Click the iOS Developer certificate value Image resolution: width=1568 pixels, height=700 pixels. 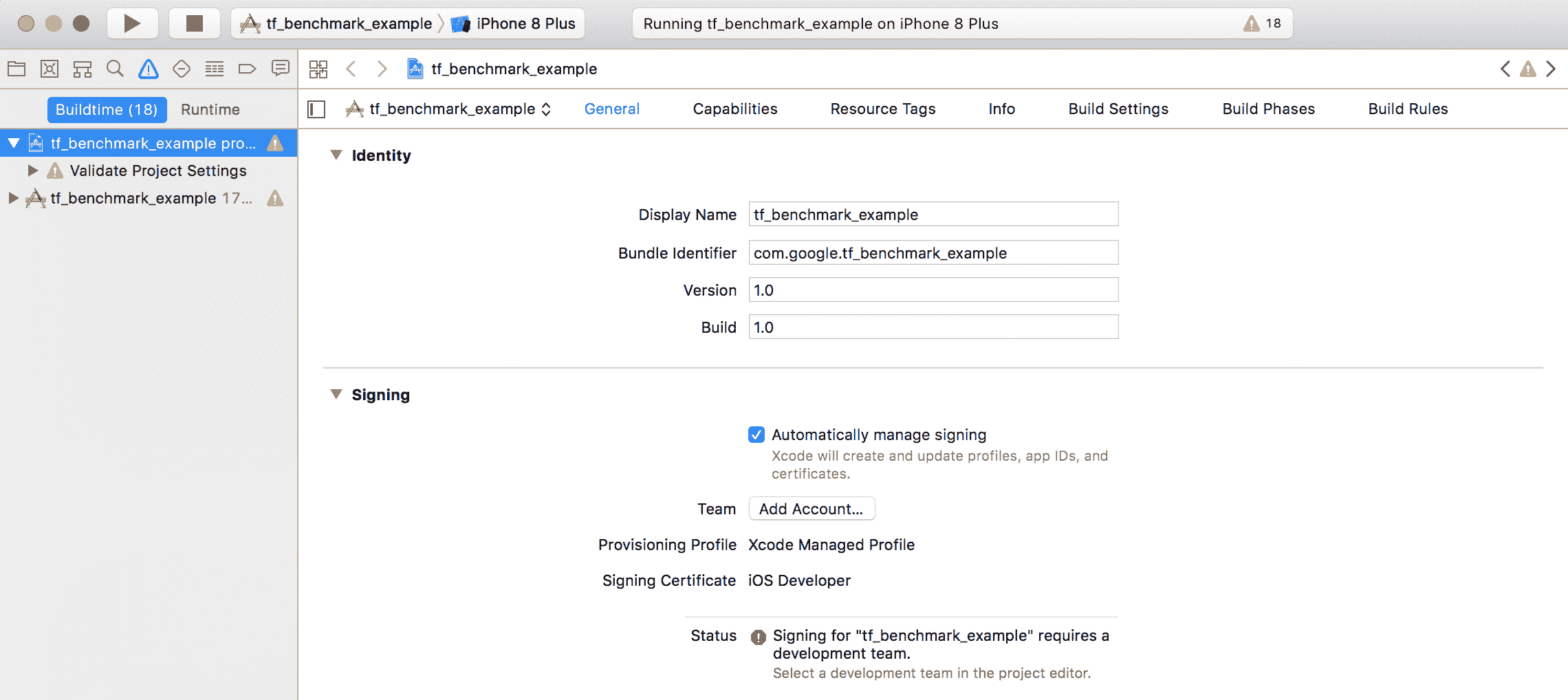coord(799,580)
